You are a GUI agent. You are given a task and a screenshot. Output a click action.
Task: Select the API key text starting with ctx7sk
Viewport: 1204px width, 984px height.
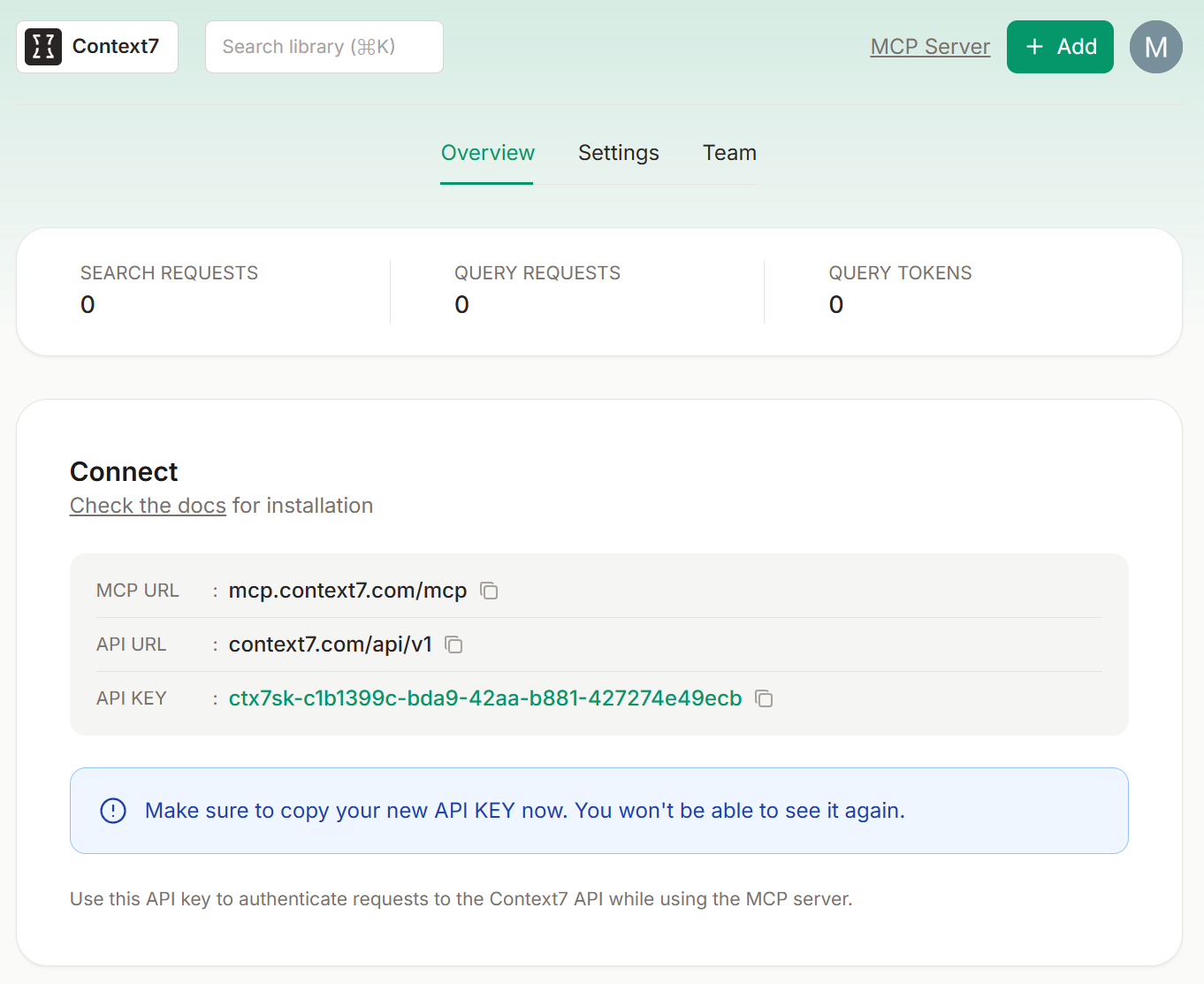click(x=485, y=698)
